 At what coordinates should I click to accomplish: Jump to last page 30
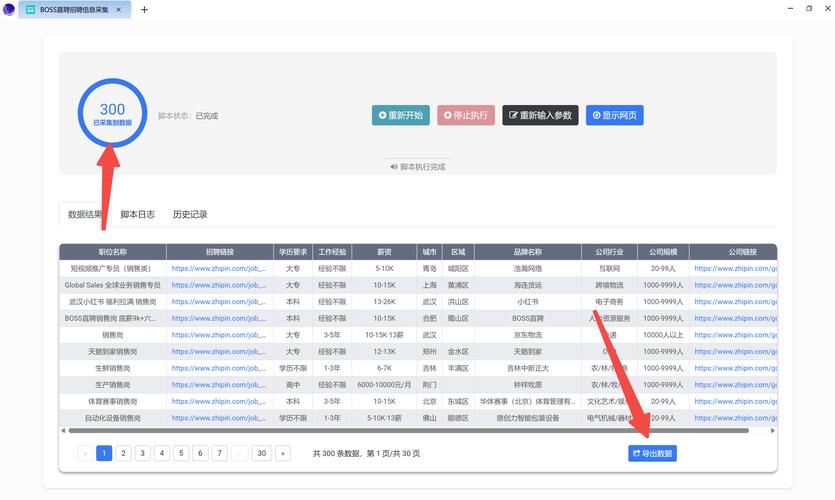pyautogui.click(x=262, y=453)
